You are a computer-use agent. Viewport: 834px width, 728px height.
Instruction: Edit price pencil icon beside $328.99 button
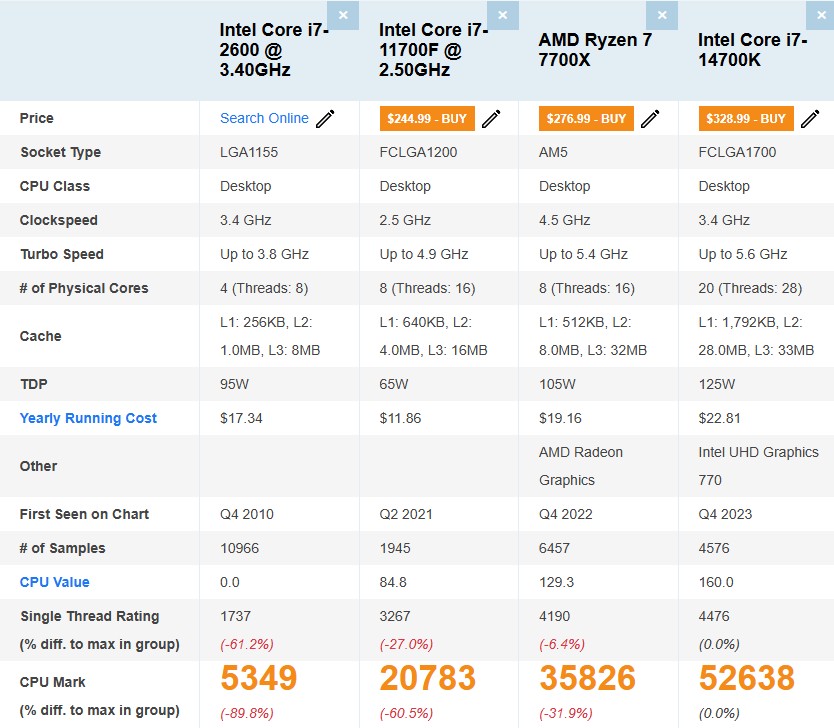click(x=810, y=119)
